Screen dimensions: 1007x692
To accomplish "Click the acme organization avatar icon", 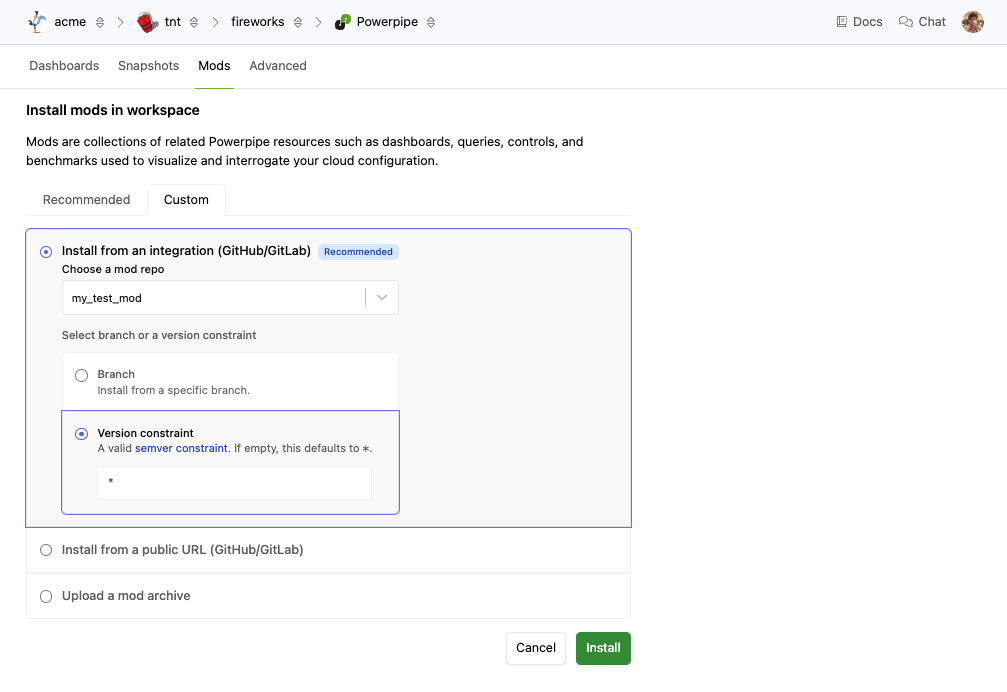I will tap(38, 21).
